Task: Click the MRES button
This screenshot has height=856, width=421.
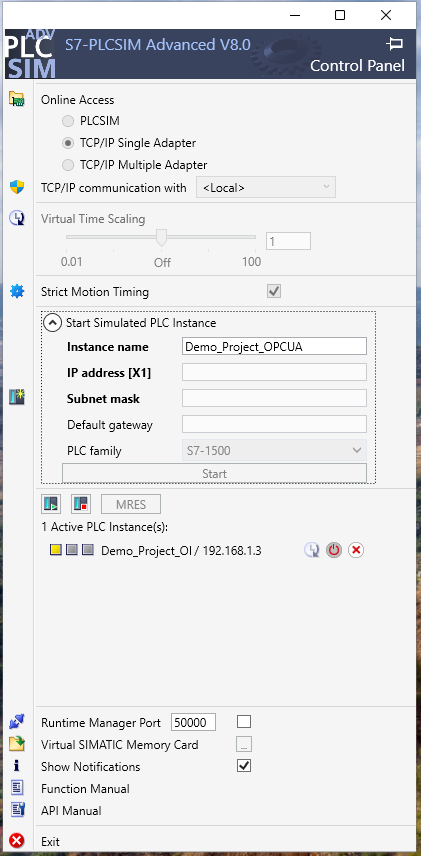Action: pos(131,504)
